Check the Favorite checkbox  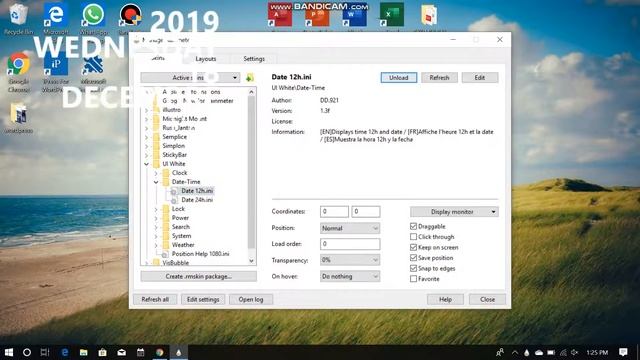coord(413,279)
